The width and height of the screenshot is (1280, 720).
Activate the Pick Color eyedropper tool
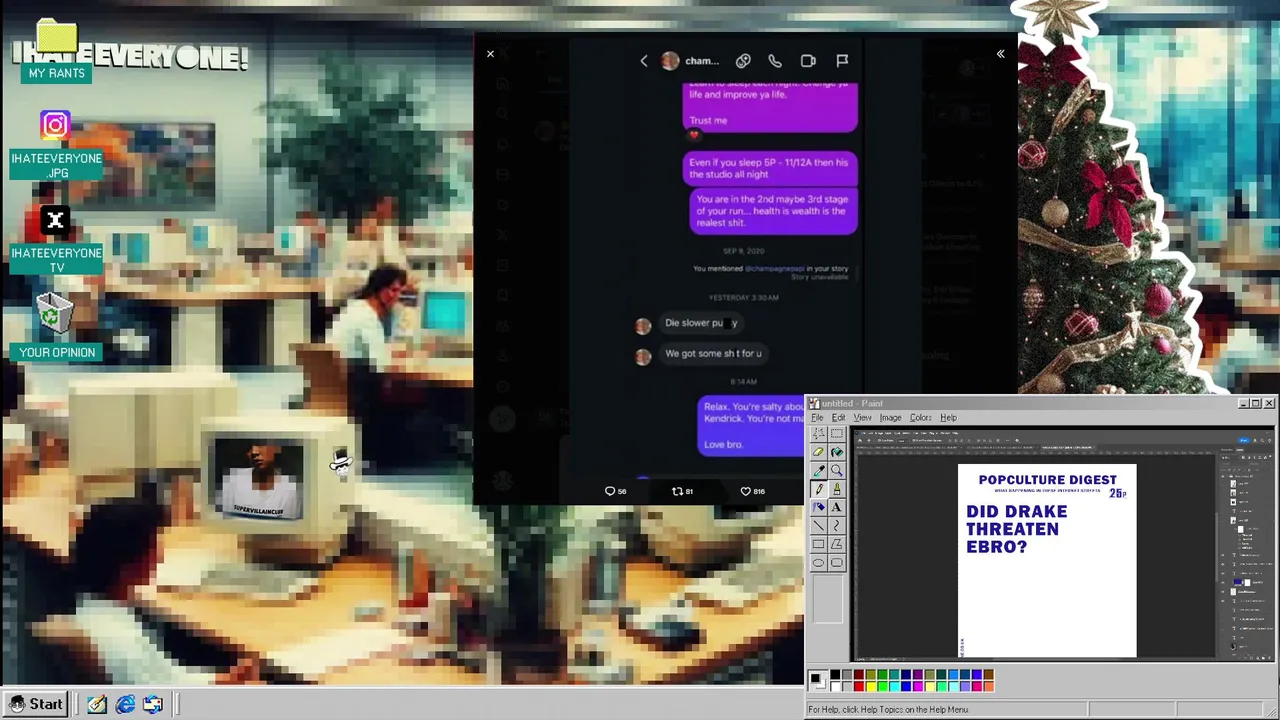818,470
